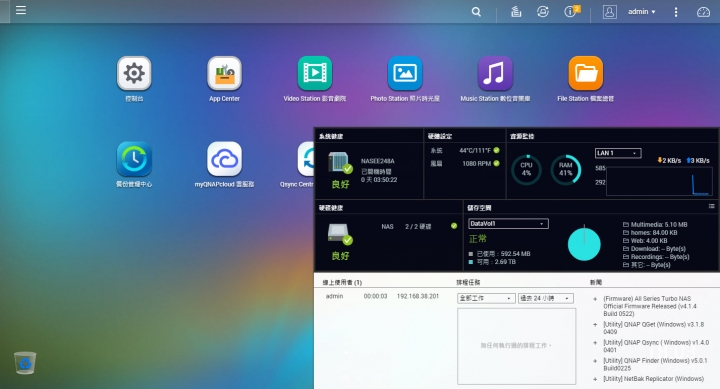Click the 3 KB/s upload speed
Screen dimensions: 720x389
698,160
